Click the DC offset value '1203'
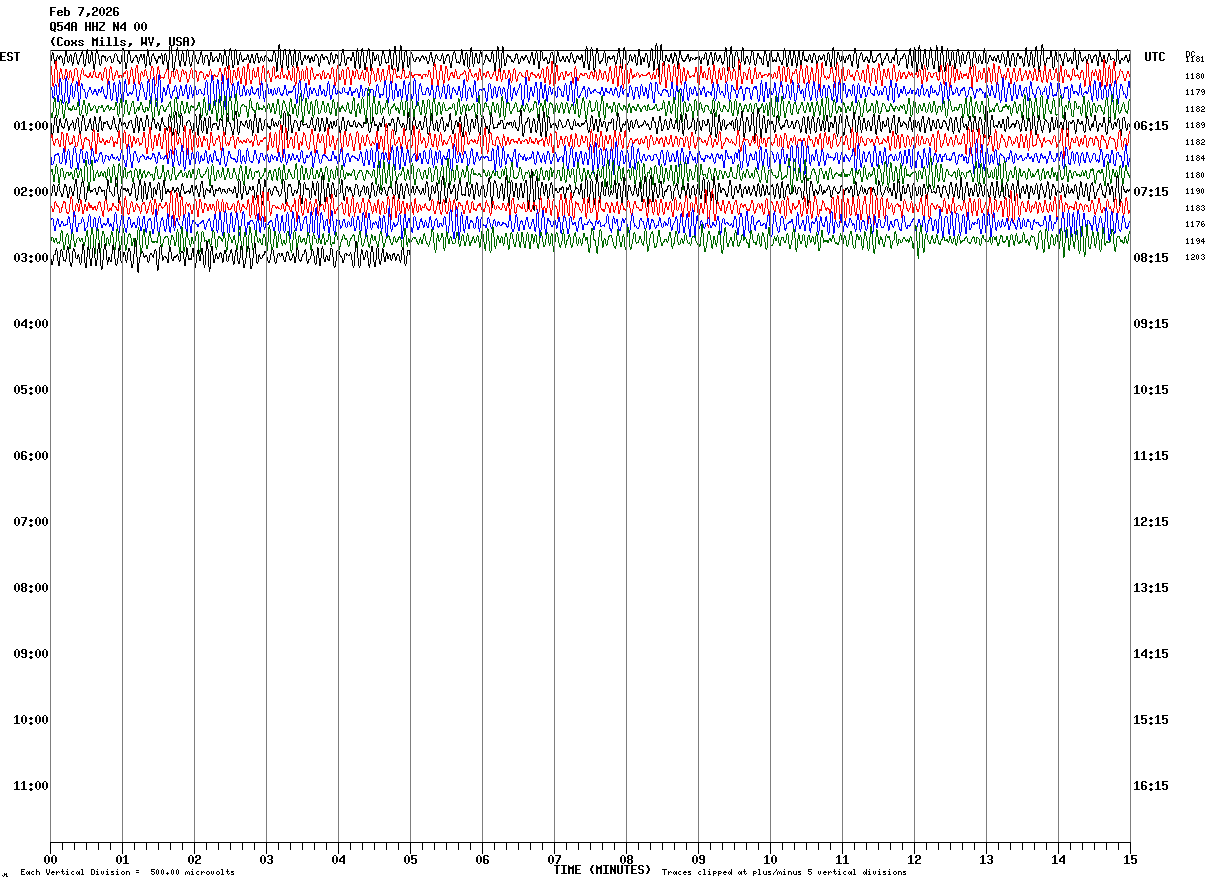This screenshot has height=886, width=1210. [x=1195, y=258]
